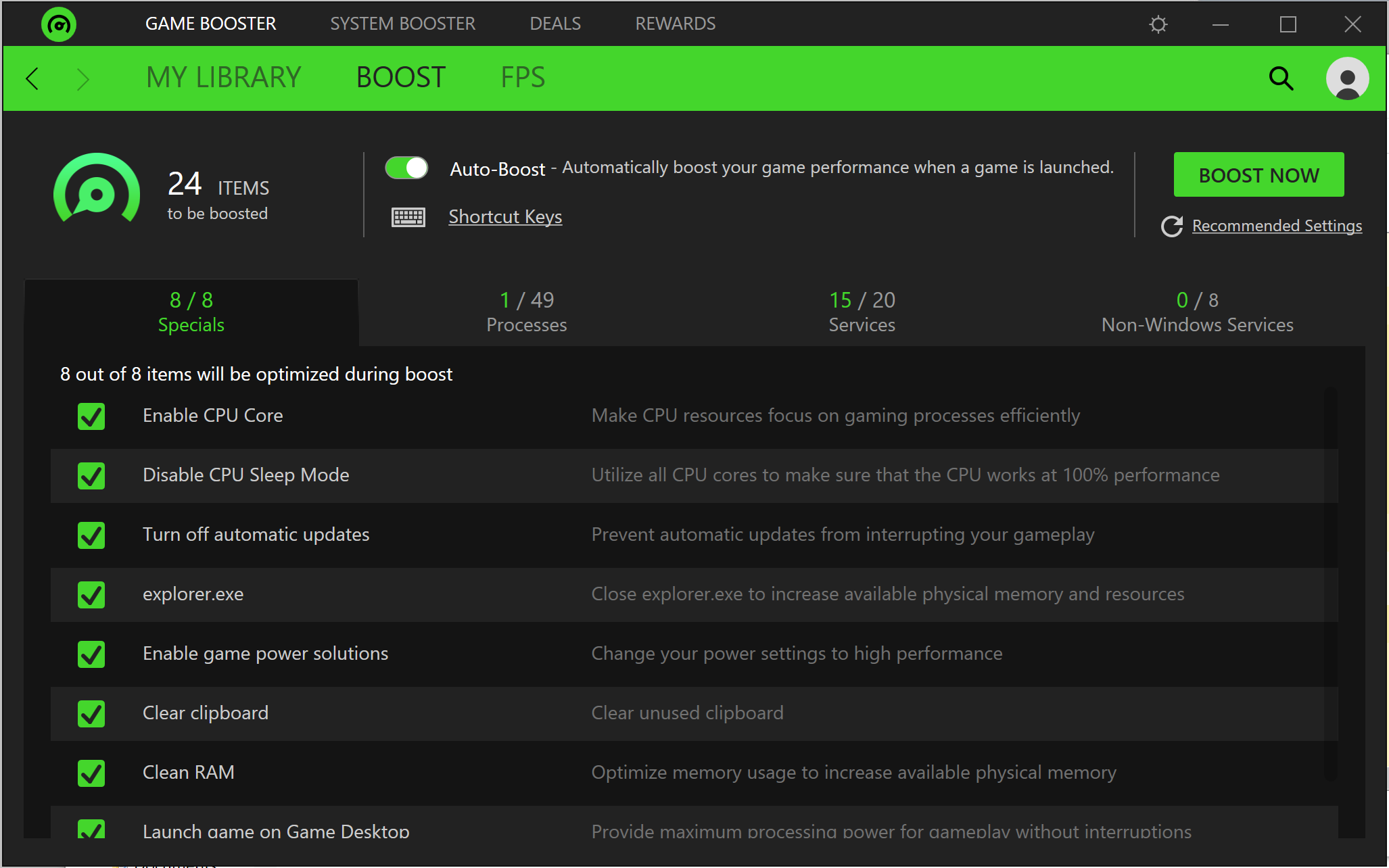This screenshot has width=1389, height=868.
Task: Click the refresh icon beside Recommended Settings
Action: point(1172,226)
